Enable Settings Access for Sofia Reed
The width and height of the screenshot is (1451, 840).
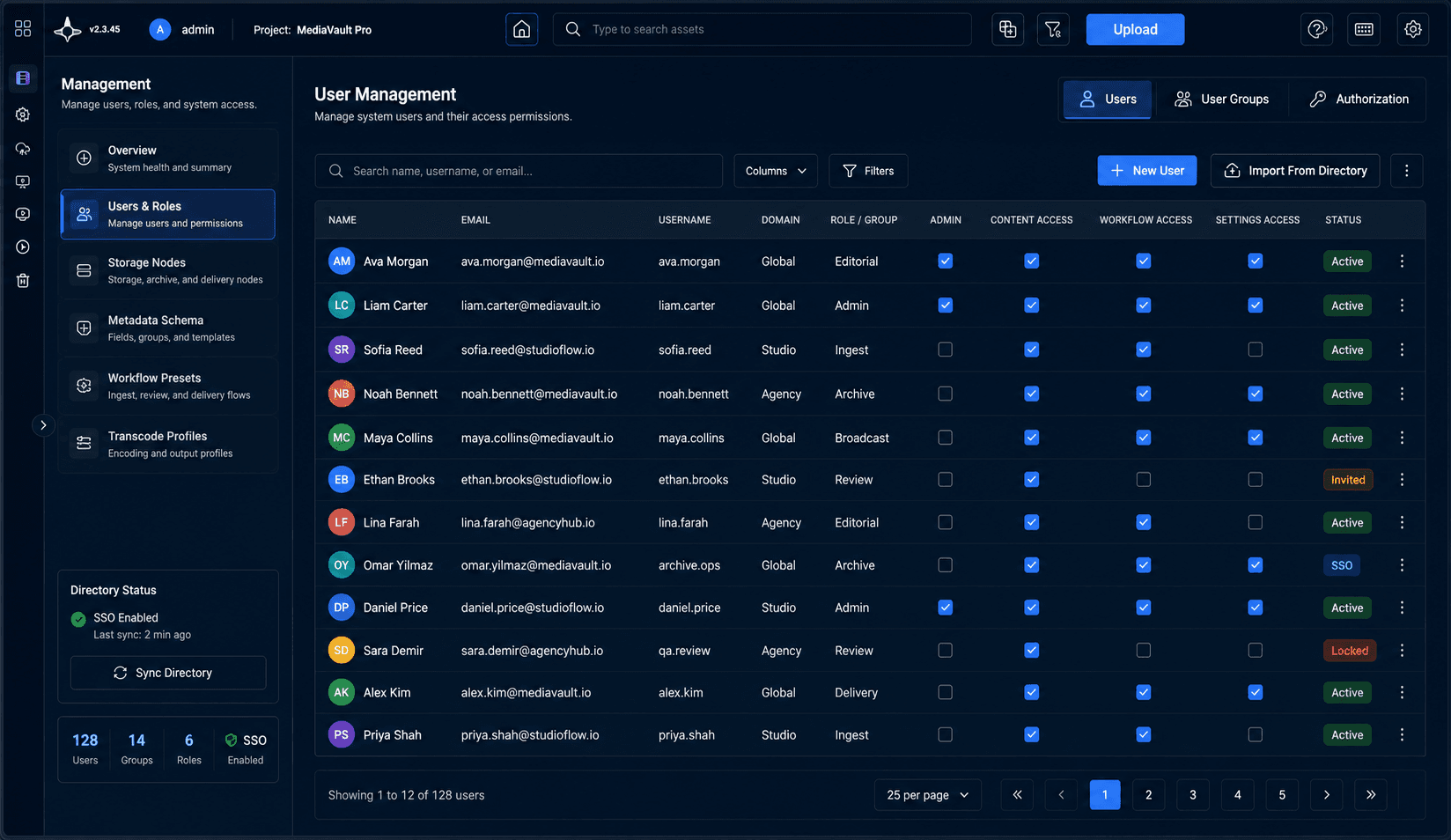click(x=1255, y=350)
